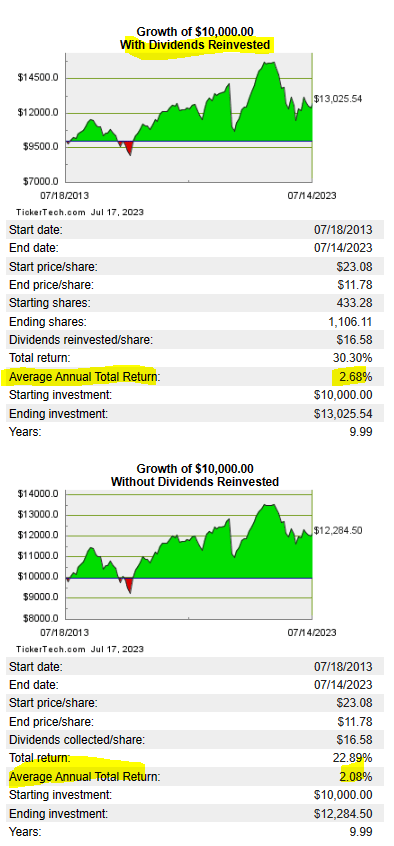Click the "With Dividends Reinvested" chart title

tap(195, 45)
